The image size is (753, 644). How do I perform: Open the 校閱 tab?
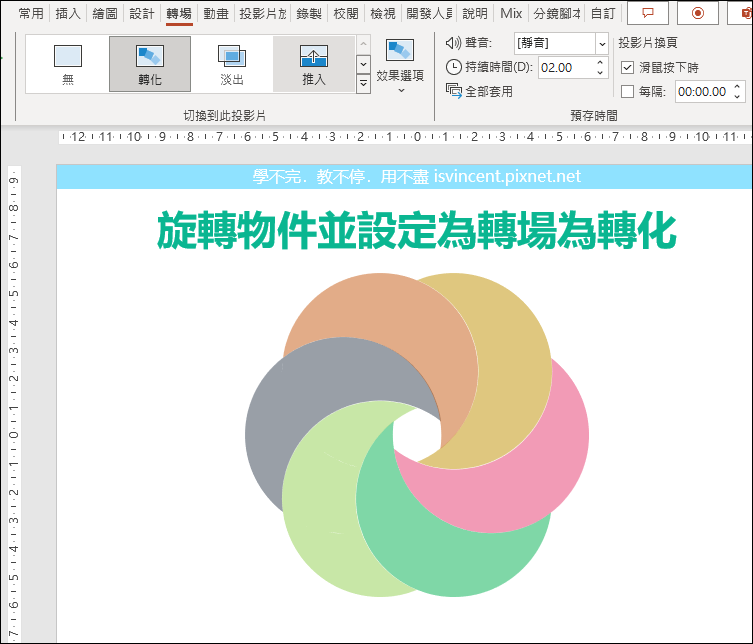[x=346, y=13]
